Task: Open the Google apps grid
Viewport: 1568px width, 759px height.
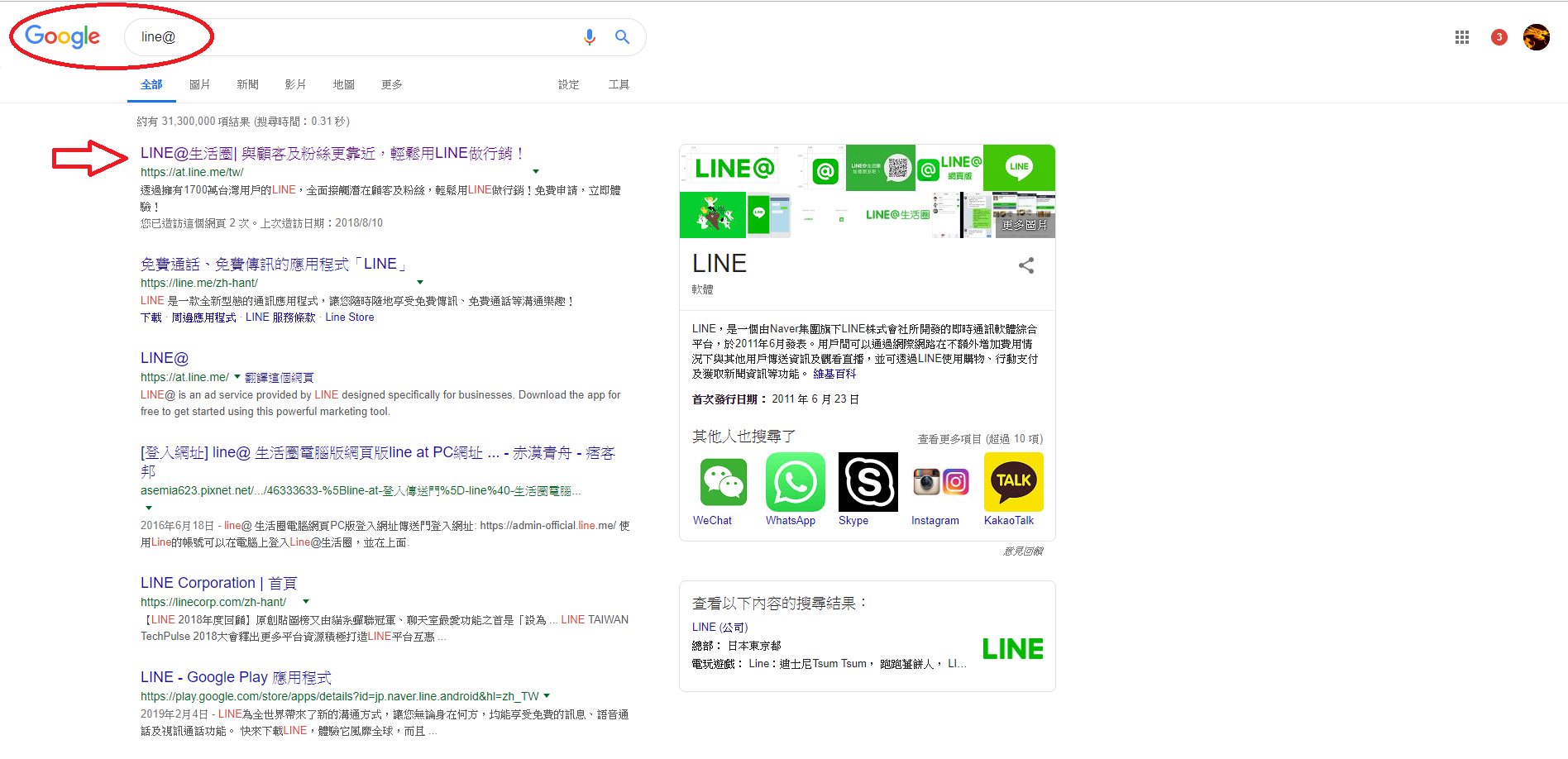Action: coord(1461,37)
